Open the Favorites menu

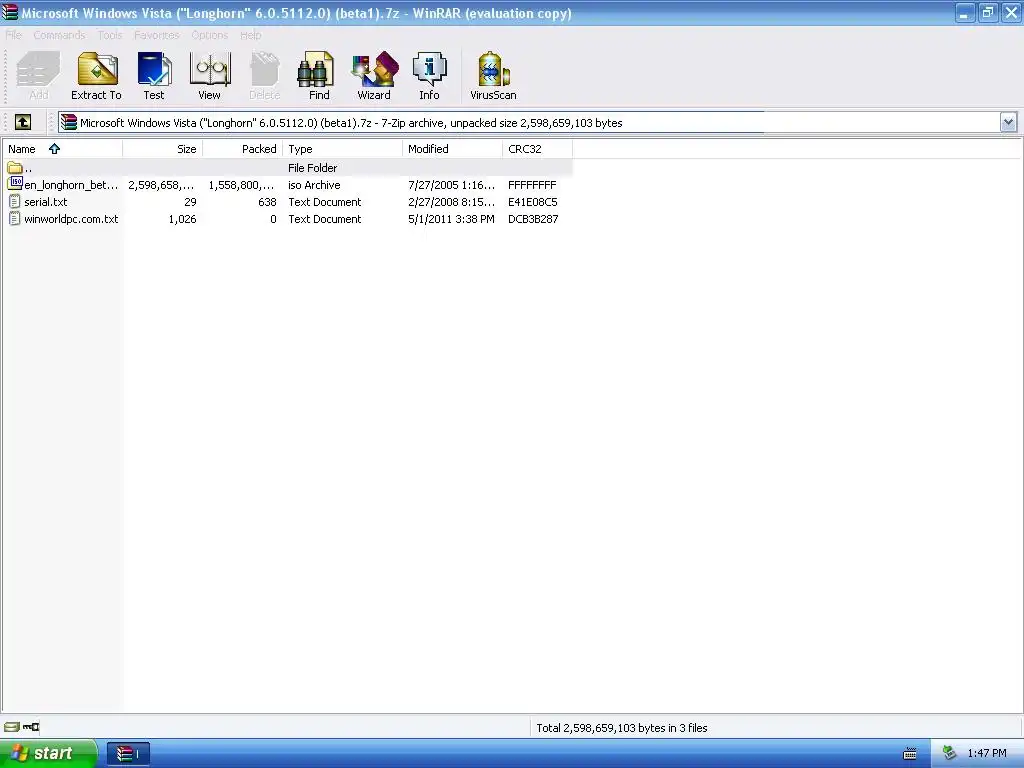157,35
